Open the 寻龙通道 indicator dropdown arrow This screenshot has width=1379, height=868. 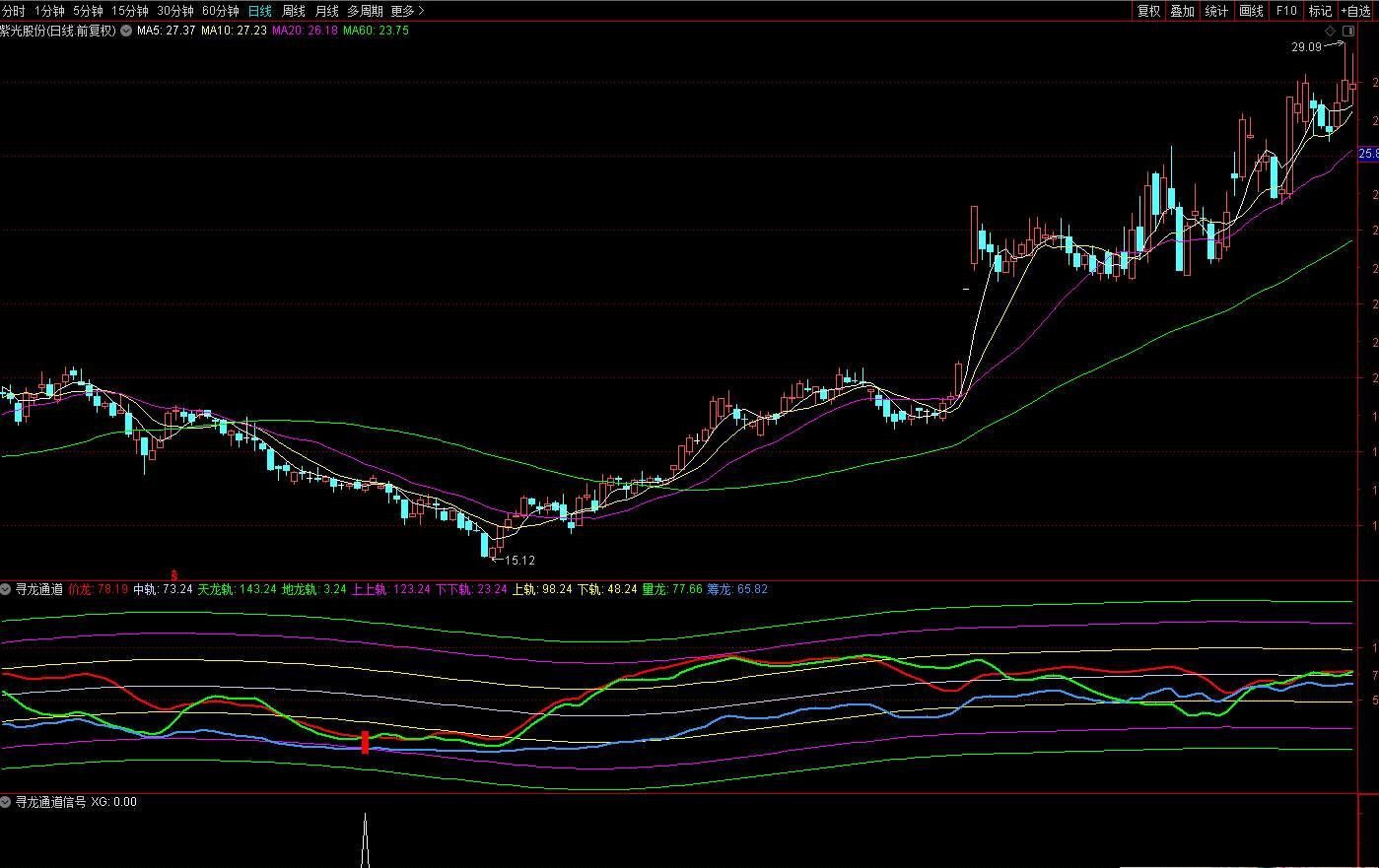[6, 589]
